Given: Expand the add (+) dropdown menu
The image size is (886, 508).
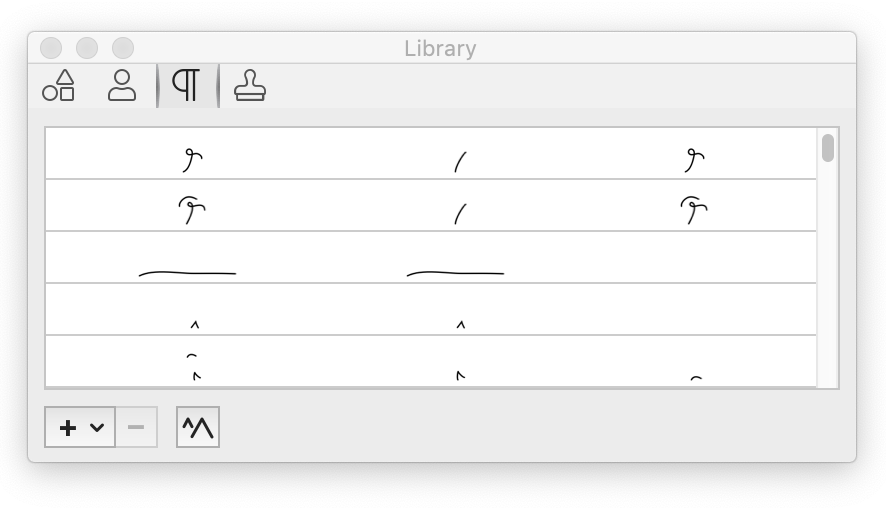Looking at the screenshot, I should click(x=81, y=427).
